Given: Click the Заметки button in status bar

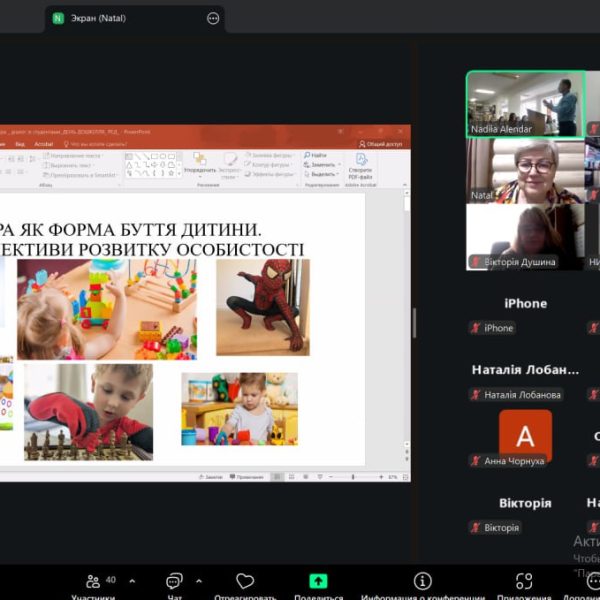Looking at the screenshot, I should 212,477.
